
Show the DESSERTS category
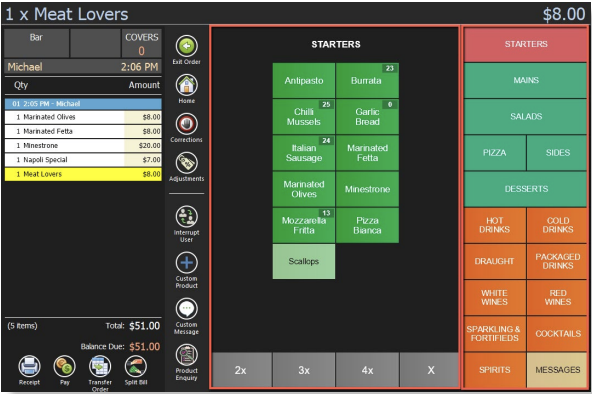click(x=526, y=189)
